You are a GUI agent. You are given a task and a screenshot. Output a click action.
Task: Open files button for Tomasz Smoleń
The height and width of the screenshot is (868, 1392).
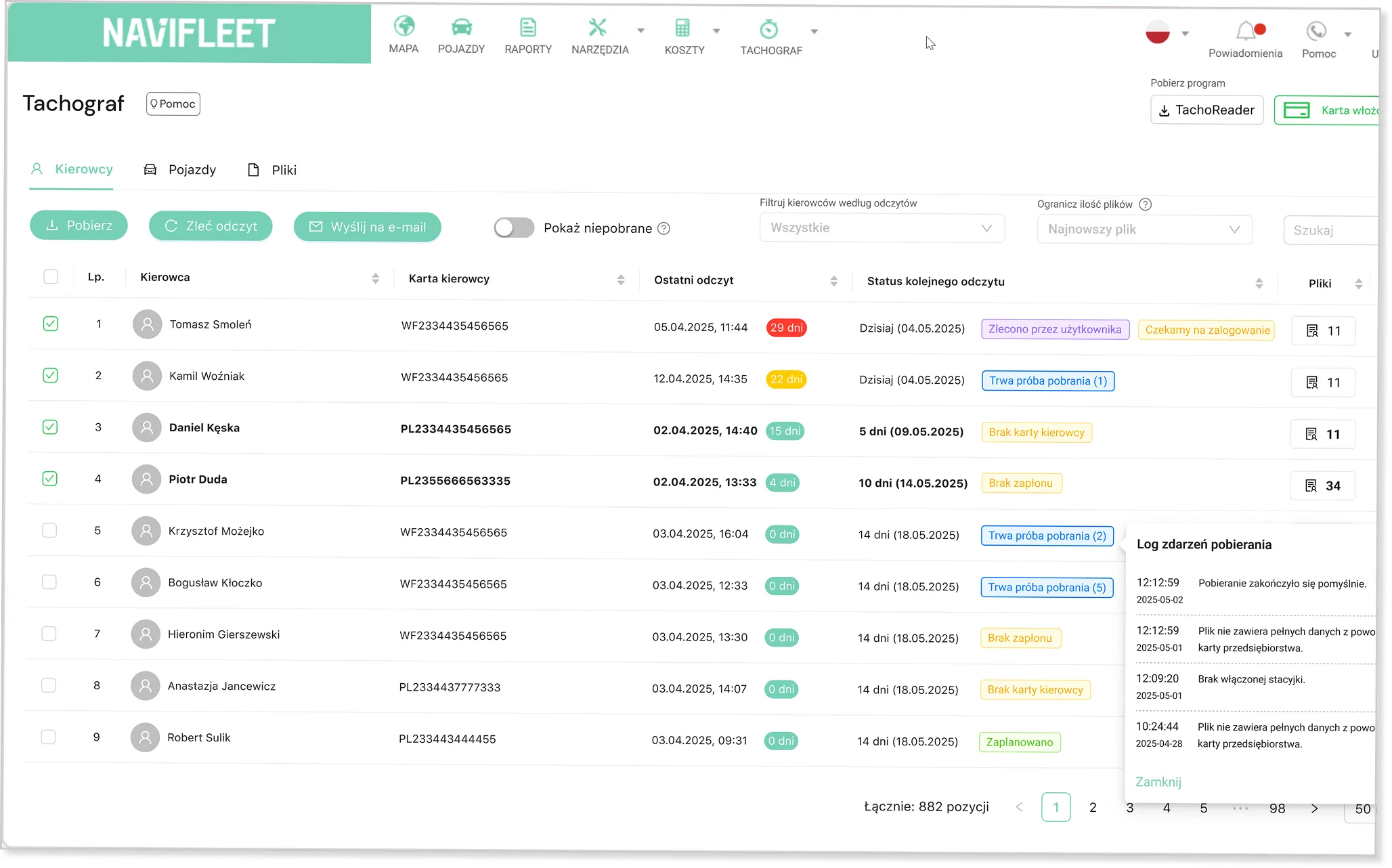(1323, 331)
